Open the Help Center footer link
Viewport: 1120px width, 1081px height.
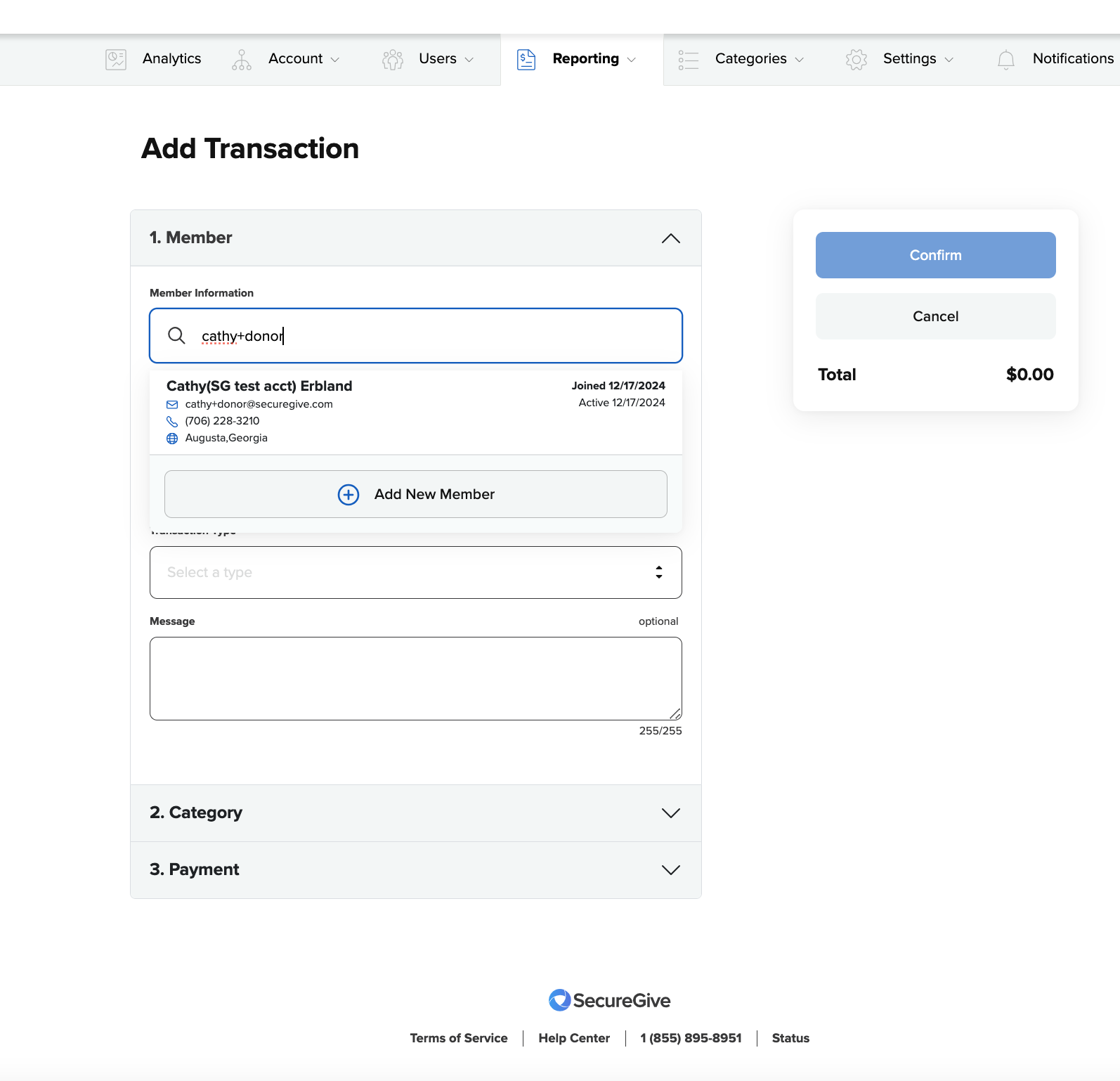[573, 1038]
